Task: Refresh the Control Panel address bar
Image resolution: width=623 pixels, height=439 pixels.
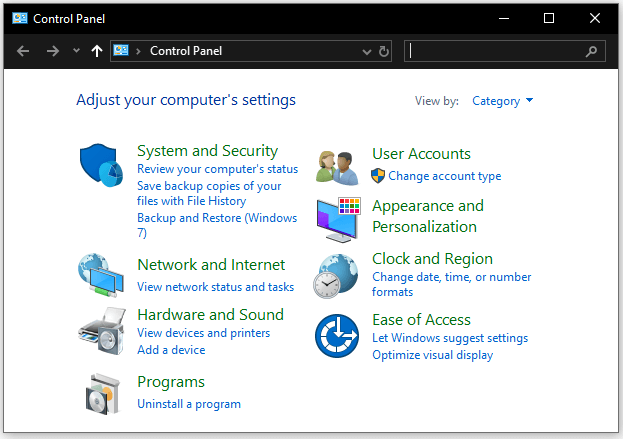Action: [385, 51]
